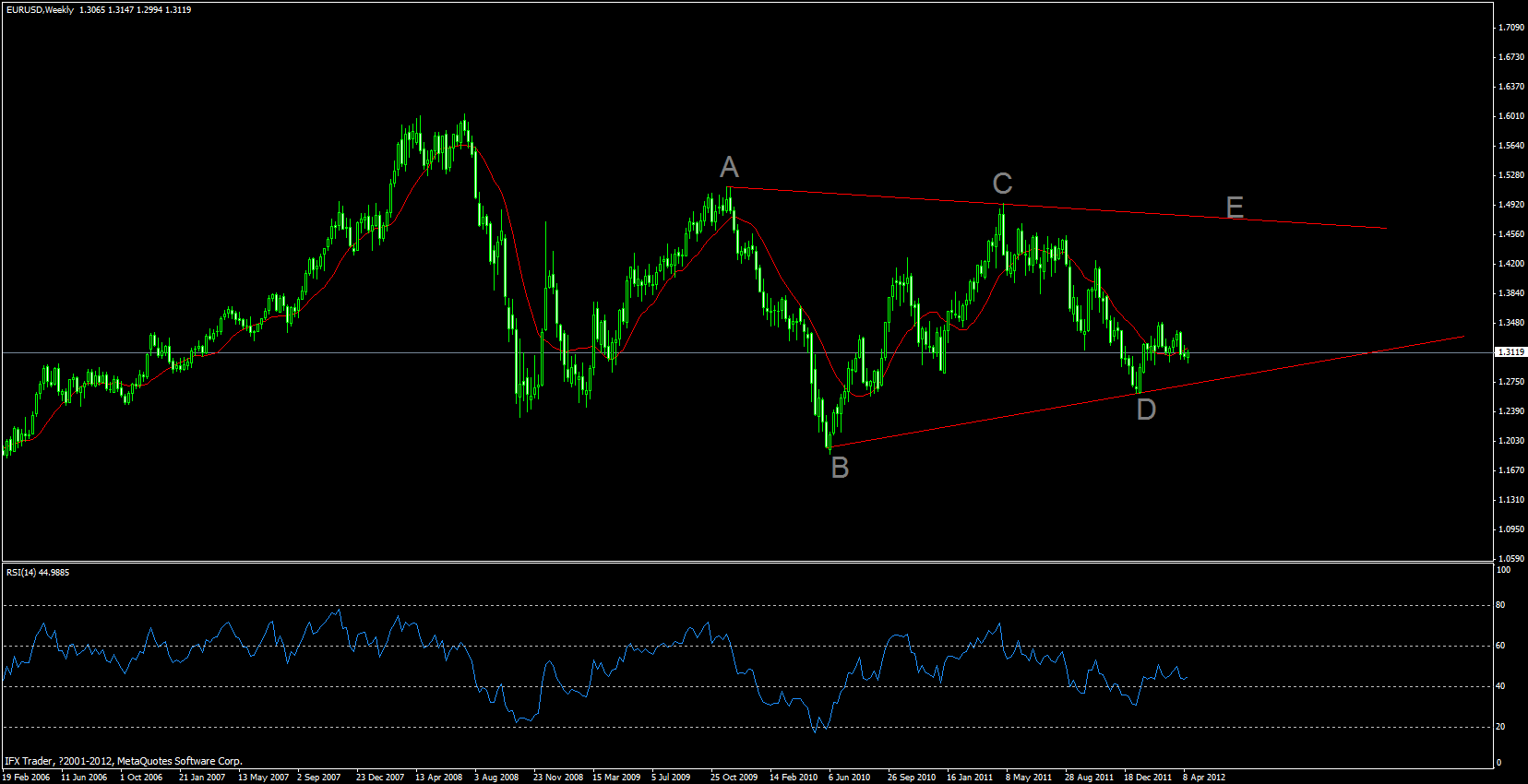Click the EURUSD,Weekly chart title text
Image resolution: width=1528 pixels, height=784 pixels.
[40, 10]
